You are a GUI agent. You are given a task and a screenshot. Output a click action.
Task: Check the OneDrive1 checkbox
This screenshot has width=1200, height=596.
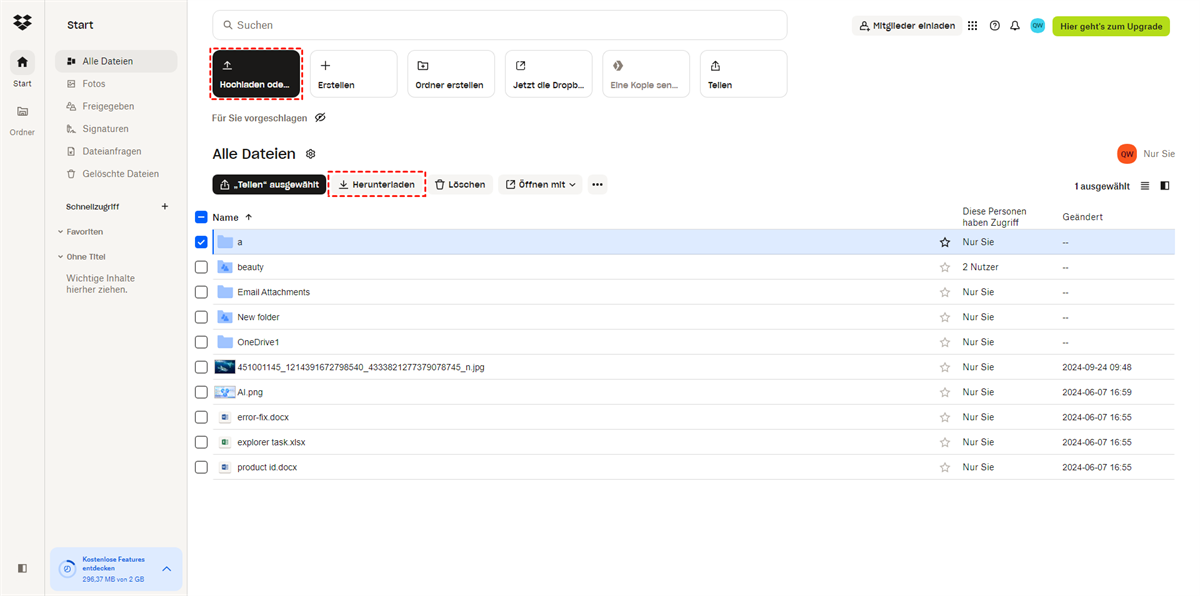(x=201, y=342)
